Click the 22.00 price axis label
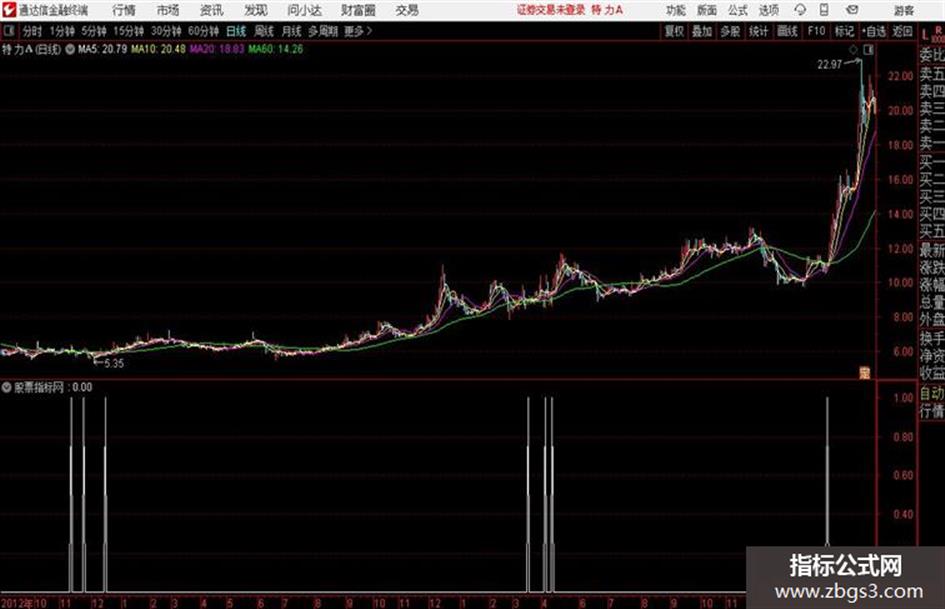This screenshot has width=945, height=609. pos(900,76)
